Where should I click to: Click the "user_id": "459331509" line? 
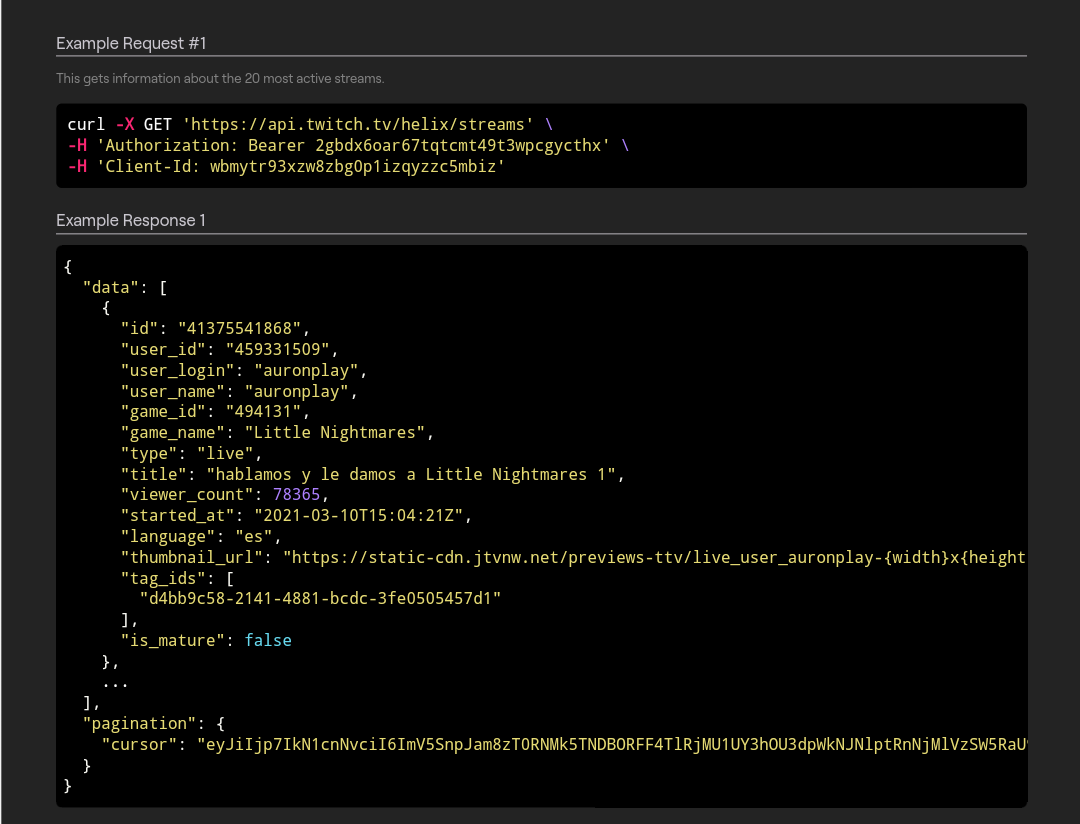229,349
